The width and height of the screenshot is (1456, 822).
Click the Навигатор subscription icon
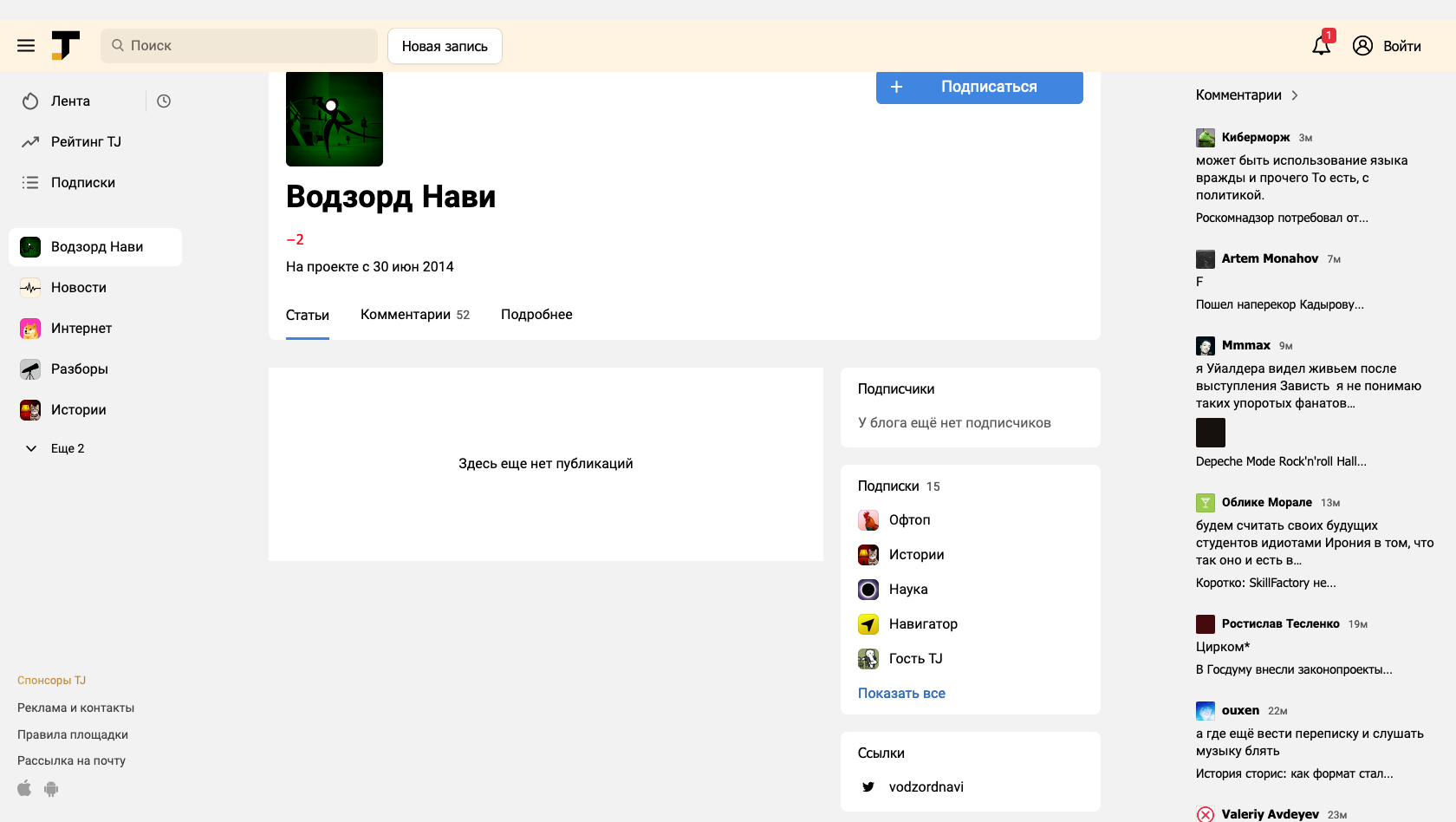(868, 624)
